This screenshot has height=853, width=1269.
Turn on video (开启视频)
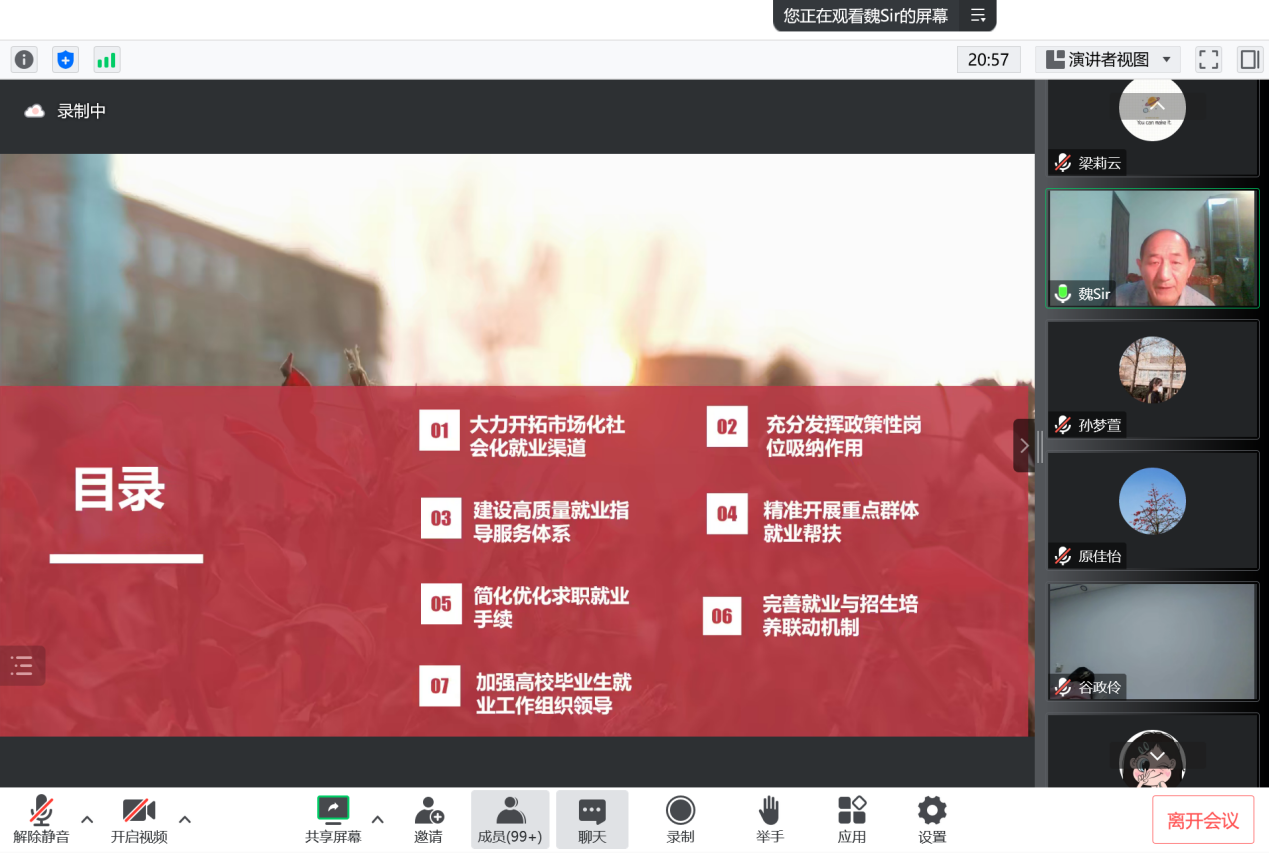tap(139, 820)
